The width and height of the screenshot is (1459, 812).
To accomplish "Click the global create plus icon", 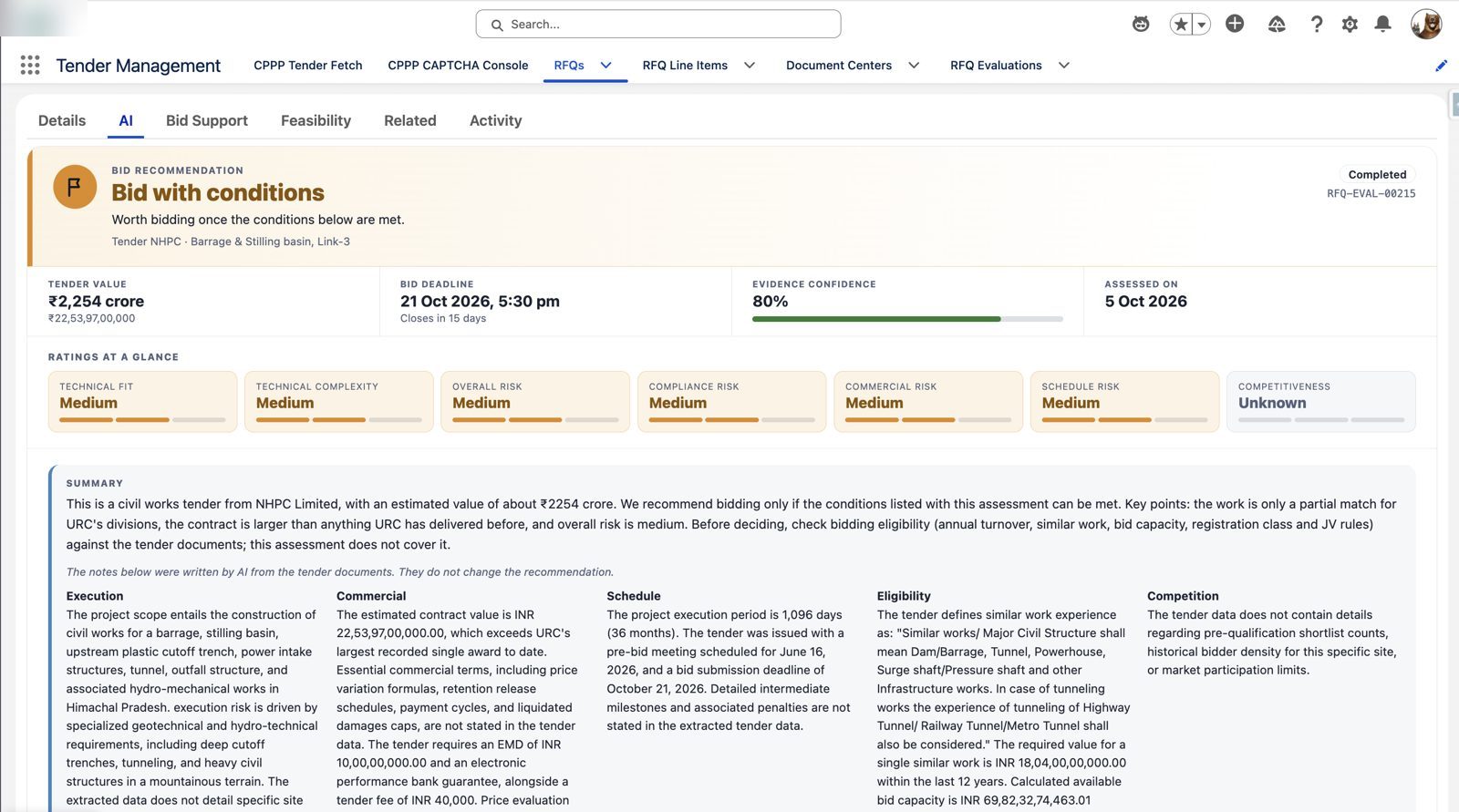I will (1235, 24).
